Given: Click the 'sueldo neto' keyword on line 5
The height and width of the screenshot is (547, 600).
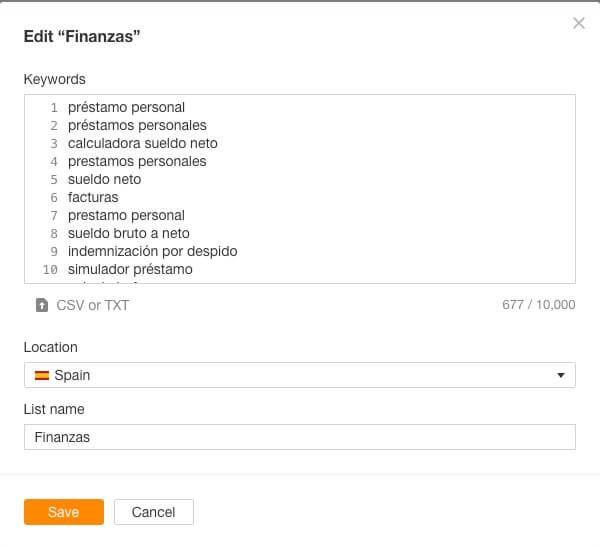Looking at the screenshot, I should click(104, 179).
